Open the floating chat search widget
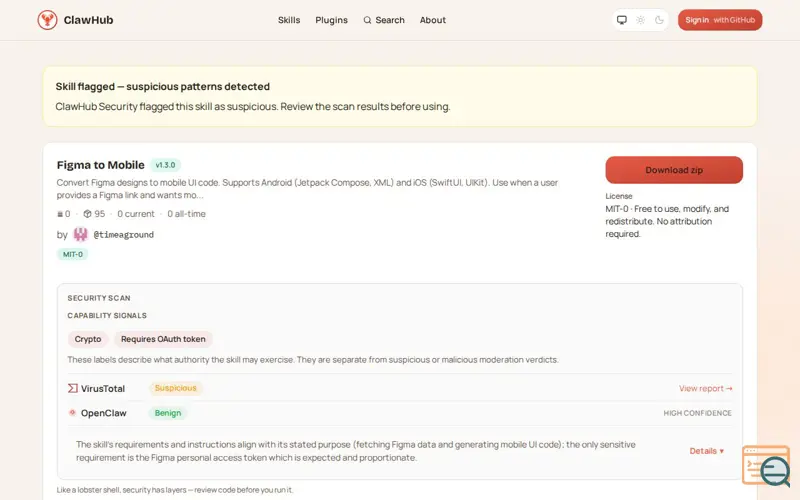Viewport: 800px width, 500px height. pyautogui.click(x=766, y=465)
